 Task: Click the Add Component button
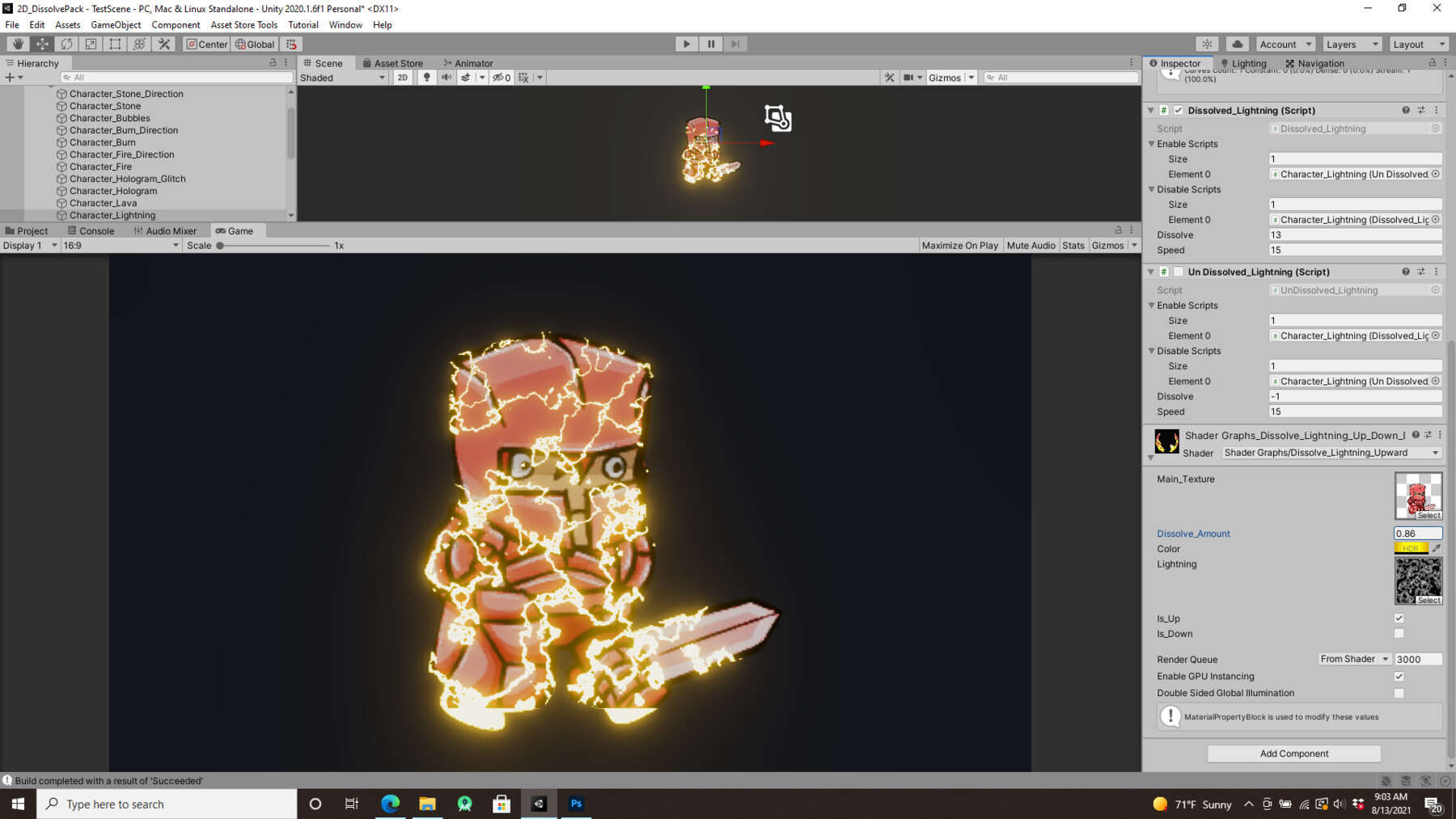(1293, 753)
